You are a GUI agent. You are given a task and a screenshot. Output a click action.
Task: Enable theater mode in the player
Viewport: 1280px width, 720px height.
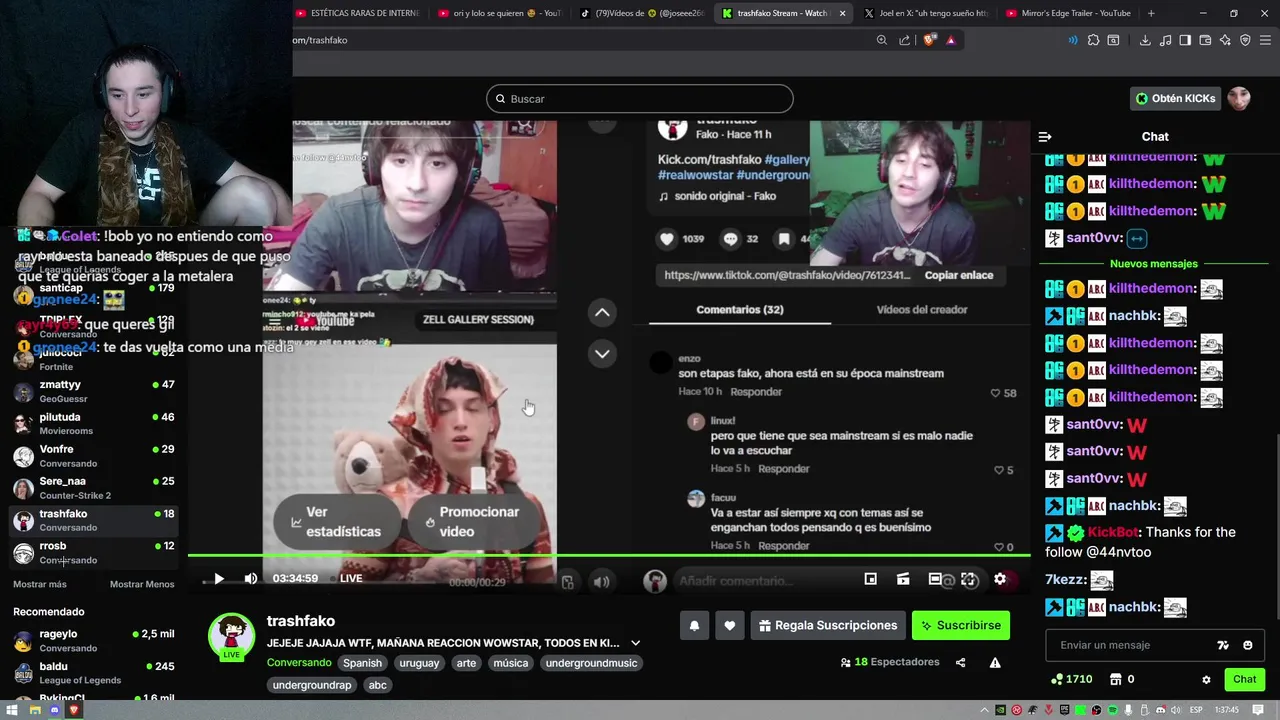[935, 579]
